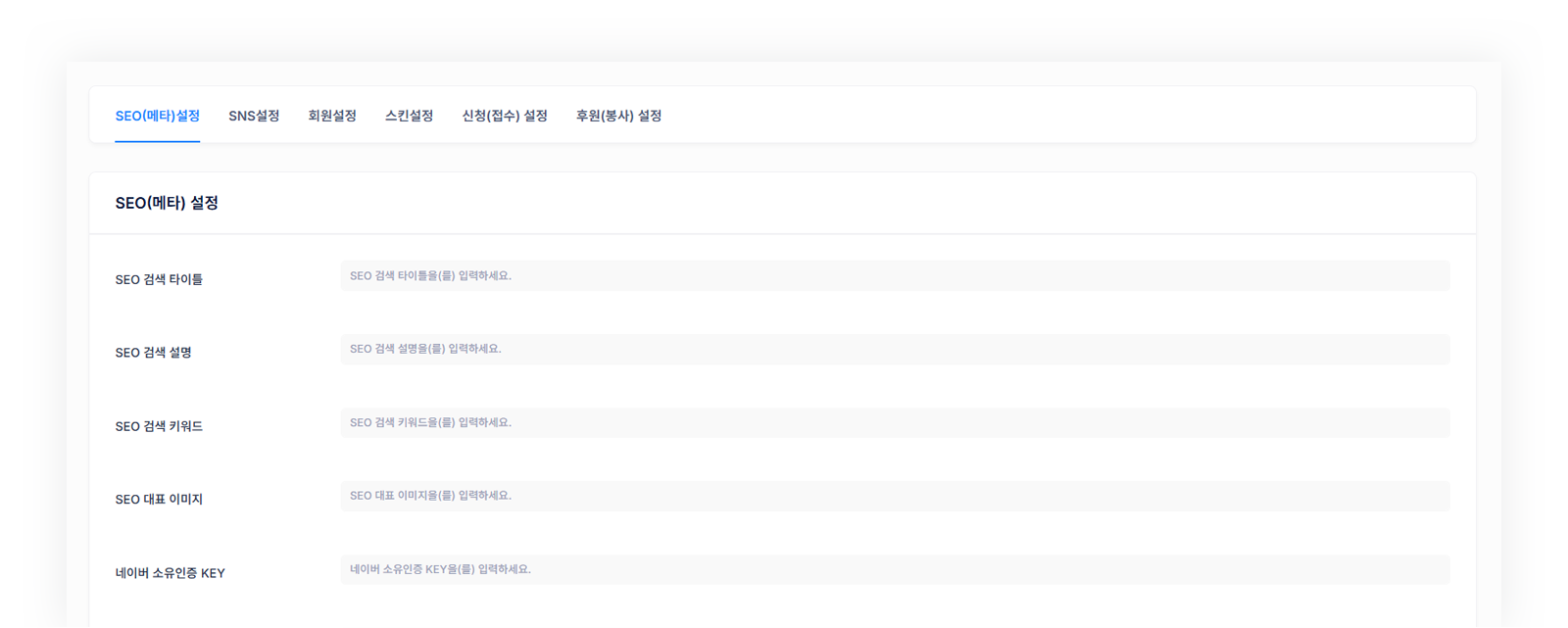Click the blue underline beneath the active tab
The height and width of the screenshot is (628, 1568).
pyautogui.click(x=157, y=142)
